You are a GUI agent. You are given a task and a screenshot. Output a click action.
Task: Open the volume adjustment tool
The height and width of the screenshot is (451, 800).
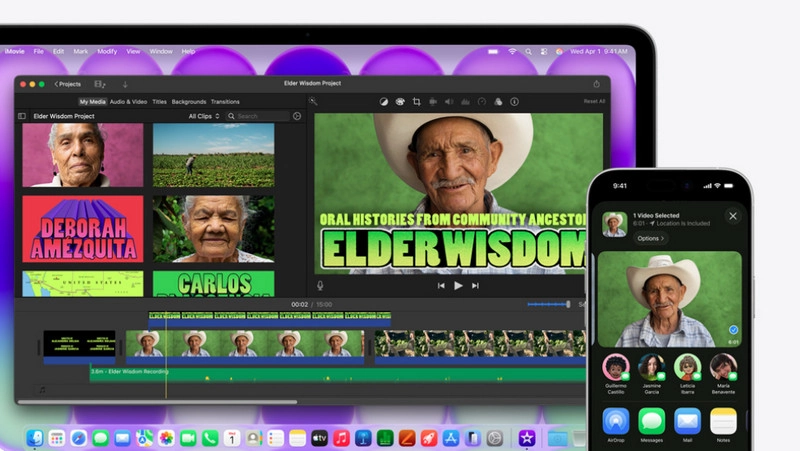coord(449,102)
